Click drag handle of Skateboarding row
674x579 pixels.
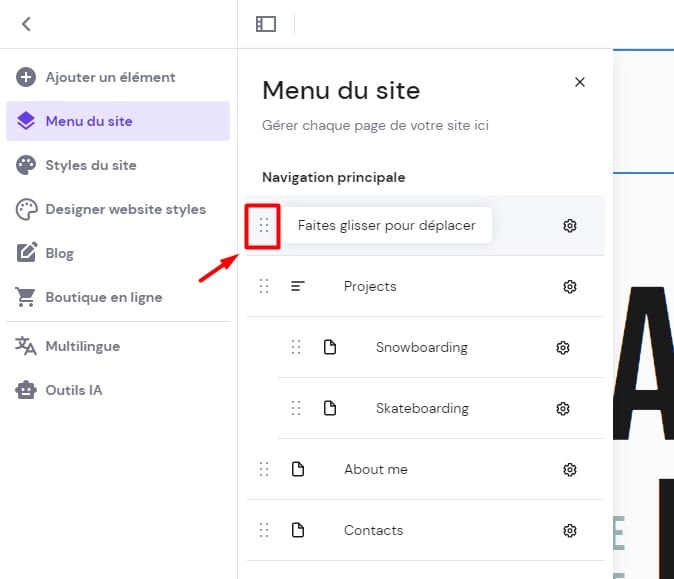(x=296, y=408)
